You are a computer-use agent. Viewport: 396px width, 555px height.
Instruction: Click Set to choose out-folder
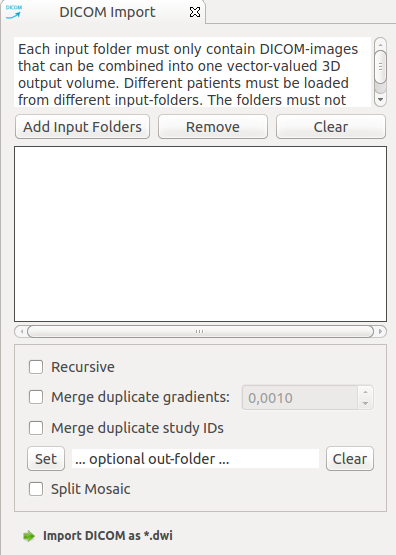click(46, 459)
